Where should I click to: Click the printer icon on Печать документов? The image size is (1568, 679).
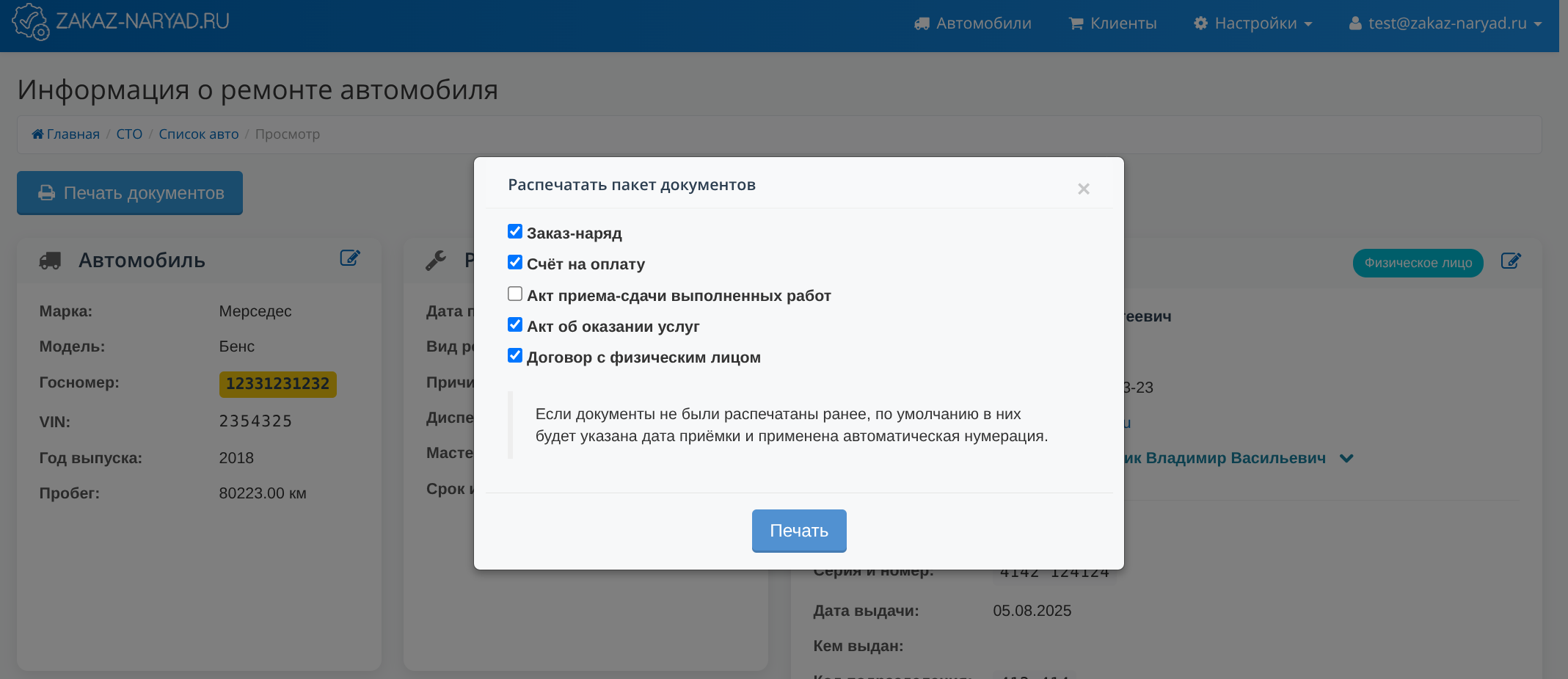47,193
